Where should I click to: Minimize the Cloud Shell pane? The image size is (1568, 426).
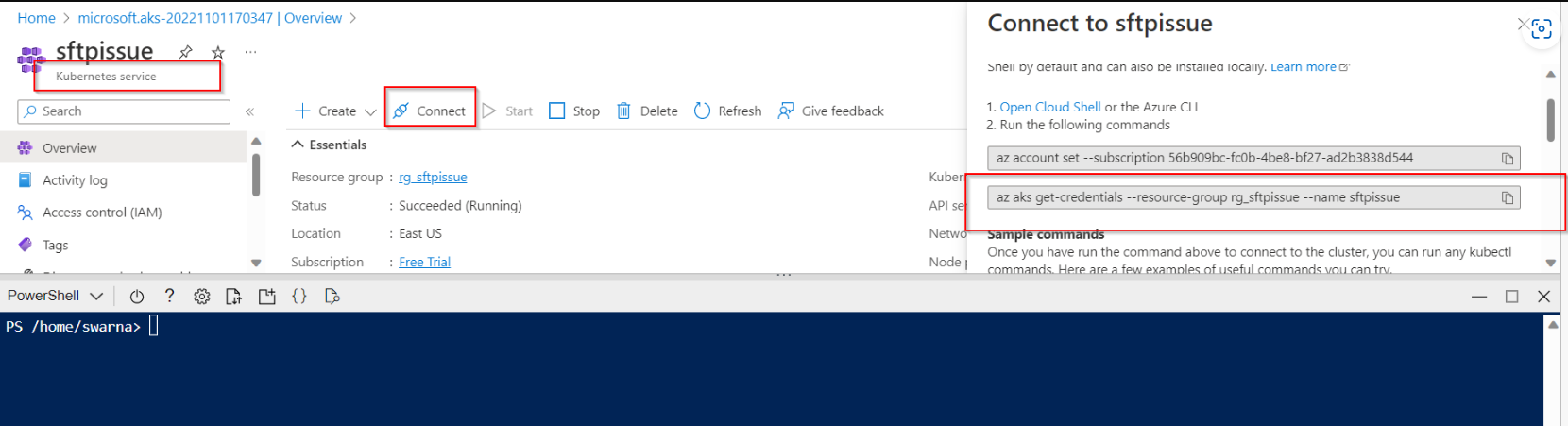(x=1479, y=297)
